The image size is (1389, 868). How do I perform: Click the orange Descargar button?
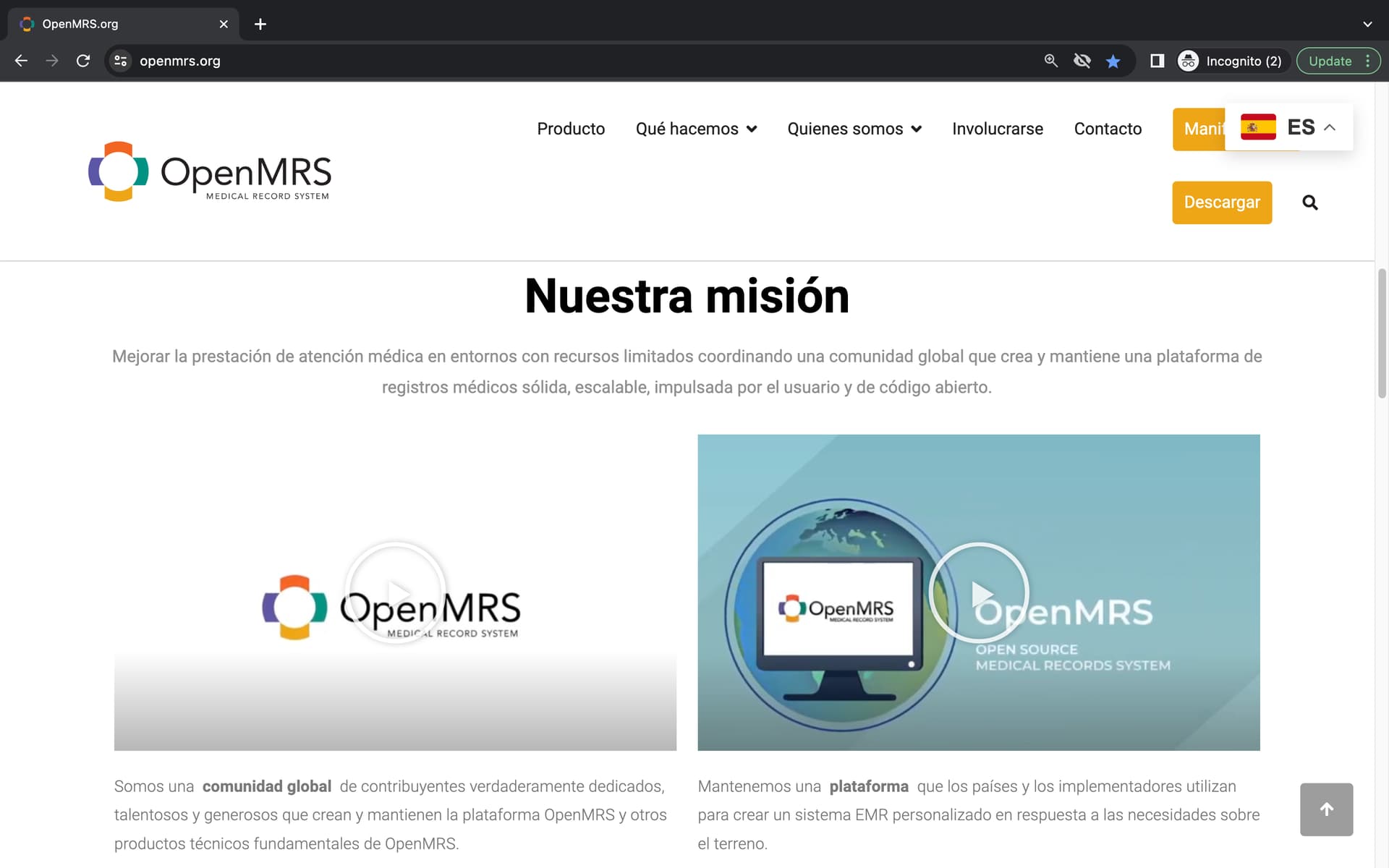[x=1222, y=203]
